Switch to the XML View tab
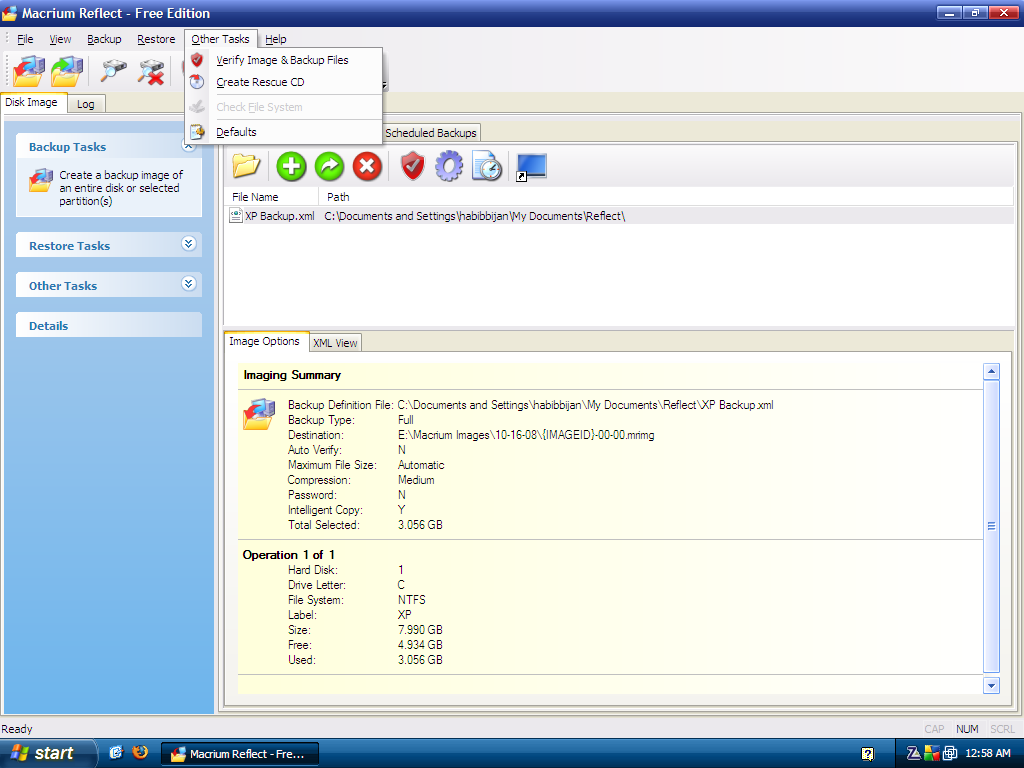This screenshot has height=768, width=1024. pyautogui.click(x=335, y=343)
